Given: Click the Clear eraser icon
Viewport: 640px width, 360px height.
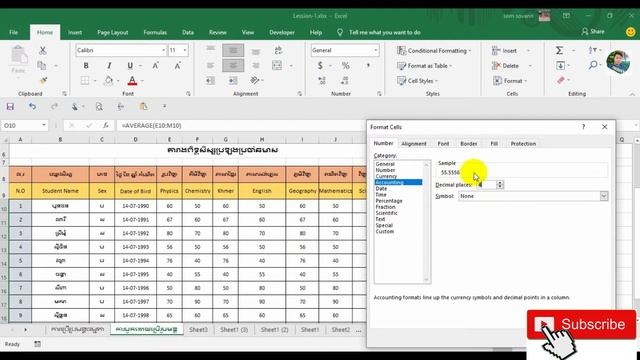Looking at the screenshot, I should pyautogui.click(x=561, y=80).
